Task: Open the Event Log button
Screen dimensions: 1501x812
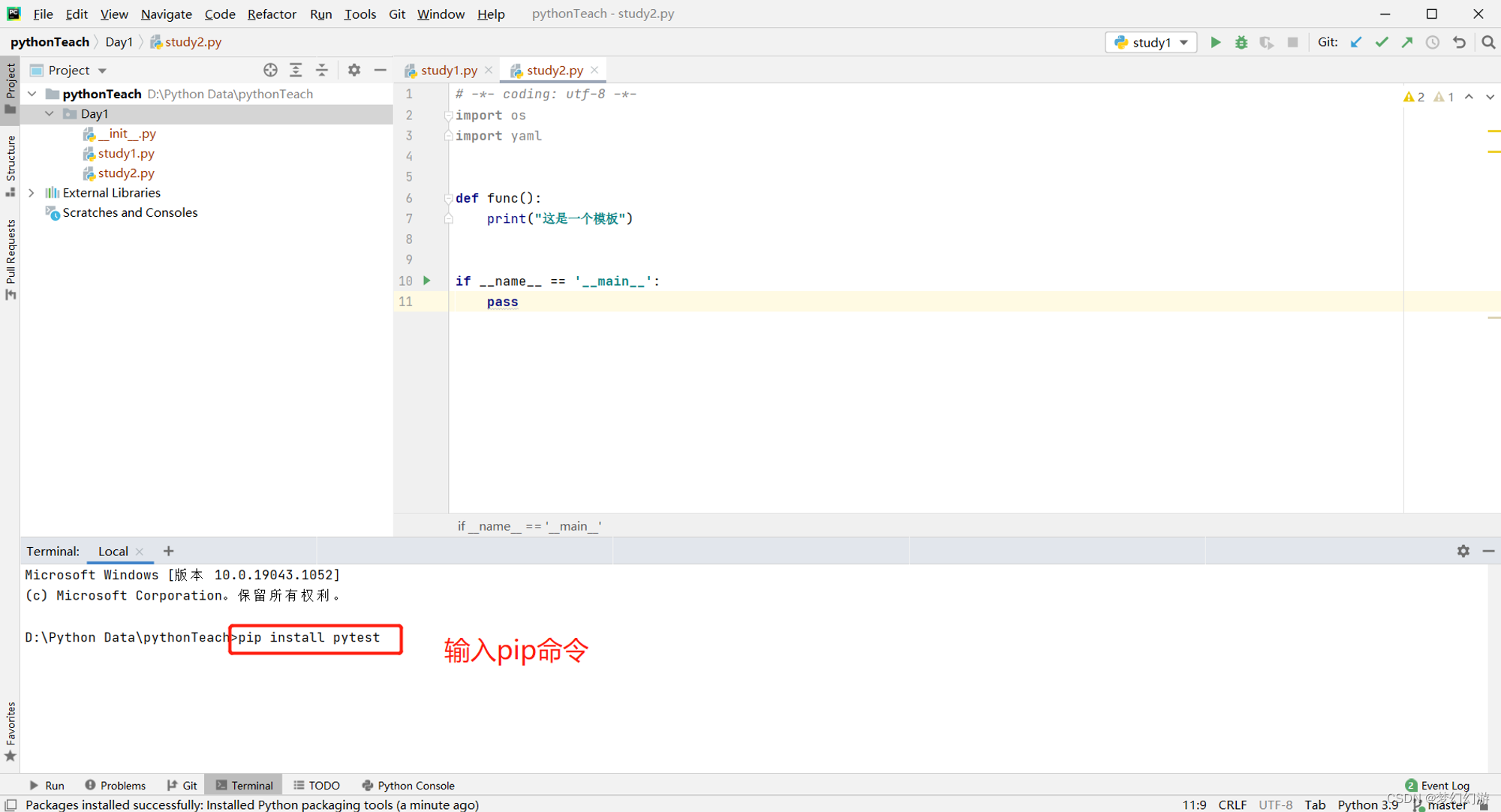Action: tap(1437, 785)
